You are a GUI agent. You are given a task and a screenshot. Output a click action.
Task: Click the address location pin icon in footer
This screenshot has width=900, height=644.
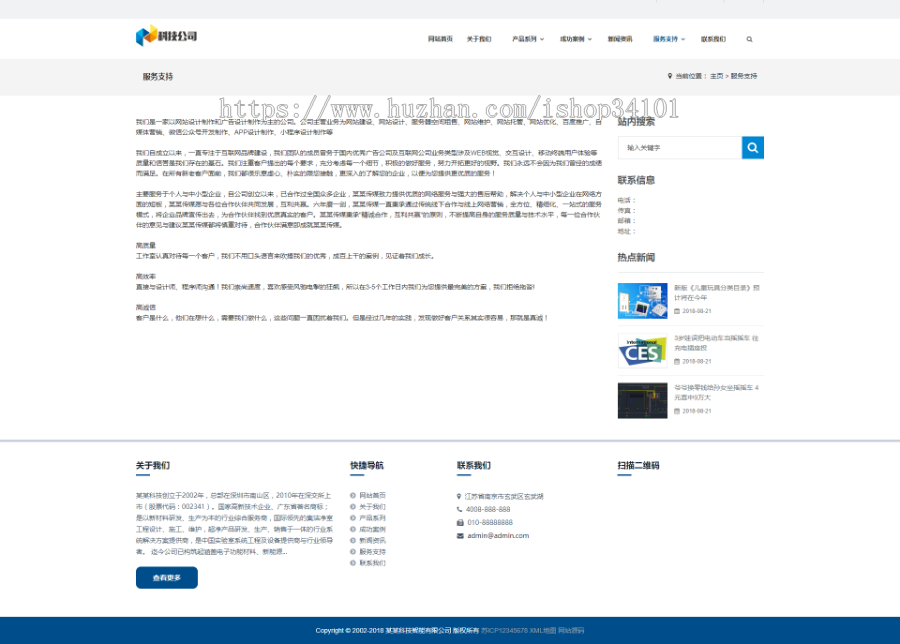pos(459,497)
